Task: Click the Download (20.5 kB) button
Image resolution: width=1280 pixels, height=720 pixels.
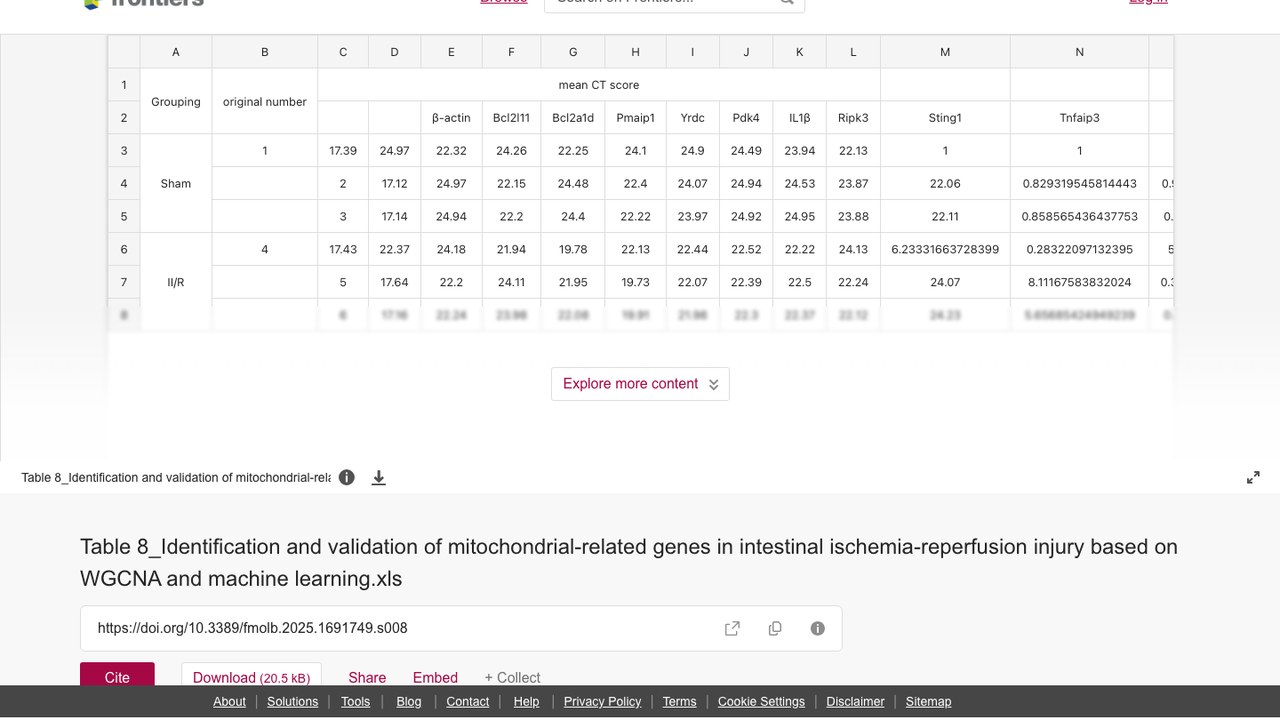Action: [252, 675]
